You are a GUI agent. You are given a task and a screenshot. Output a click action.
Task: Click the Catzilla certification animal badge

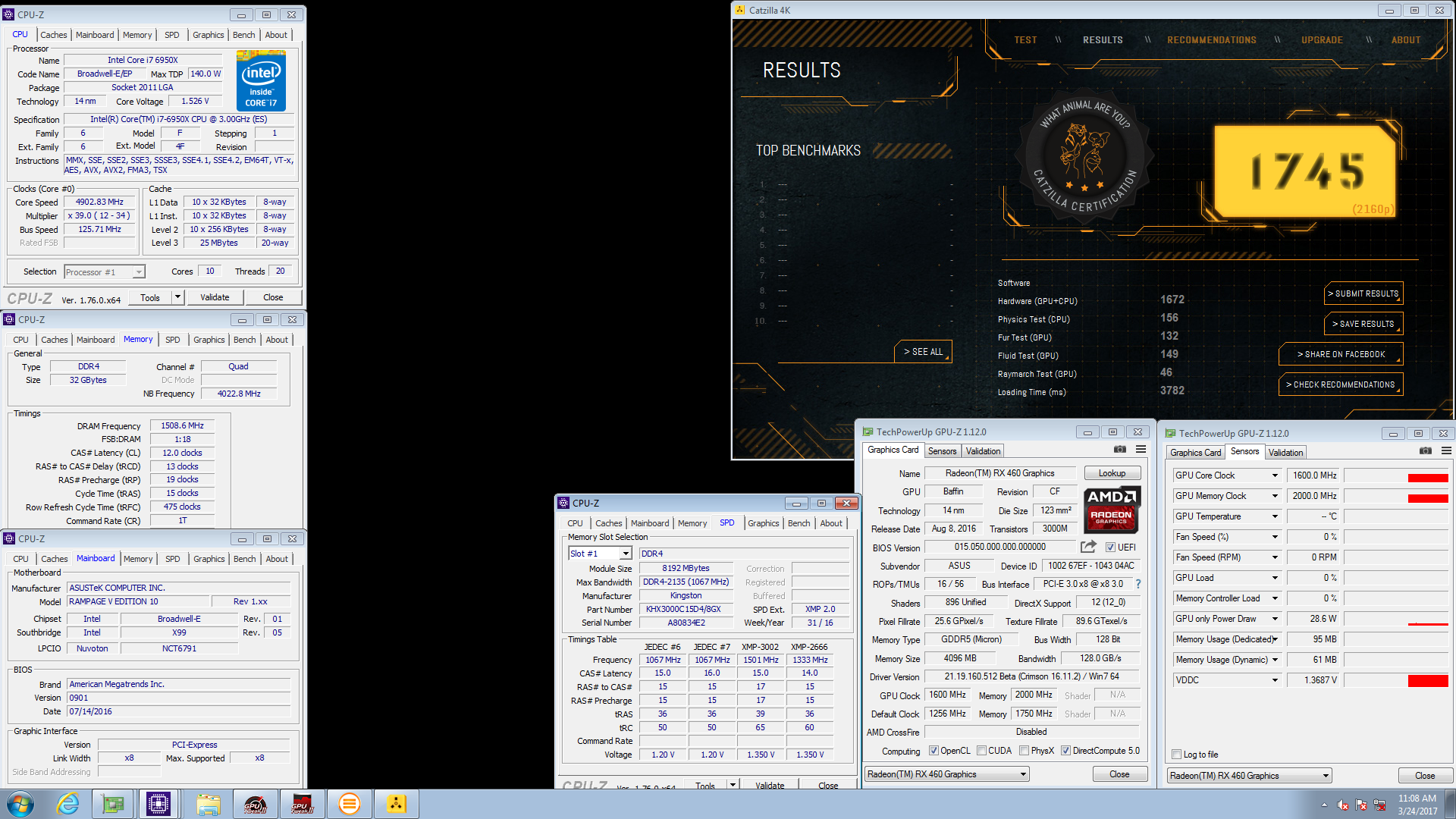tap(1085, 158)
